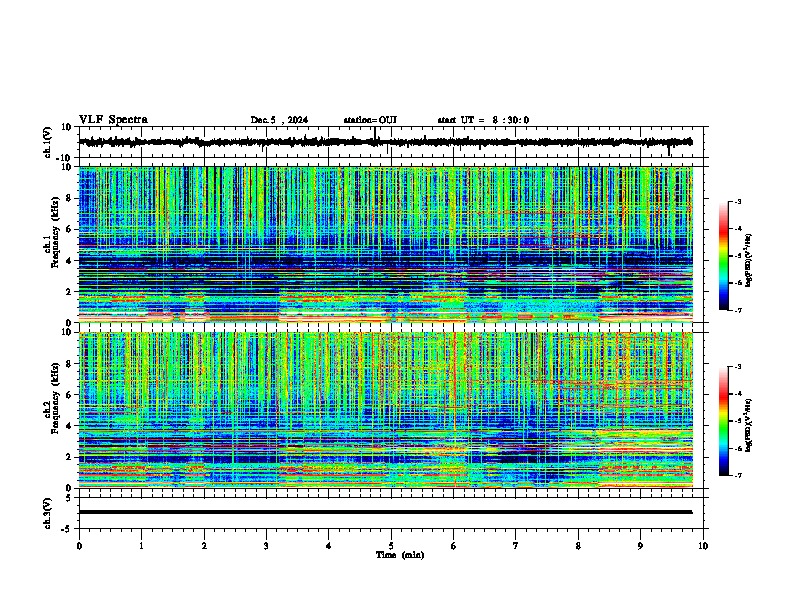Click the '10' kHz tick on ch.2 spectrogram
Image resolution: width=792 pixels, height=612 pixels.
point(67,332)
